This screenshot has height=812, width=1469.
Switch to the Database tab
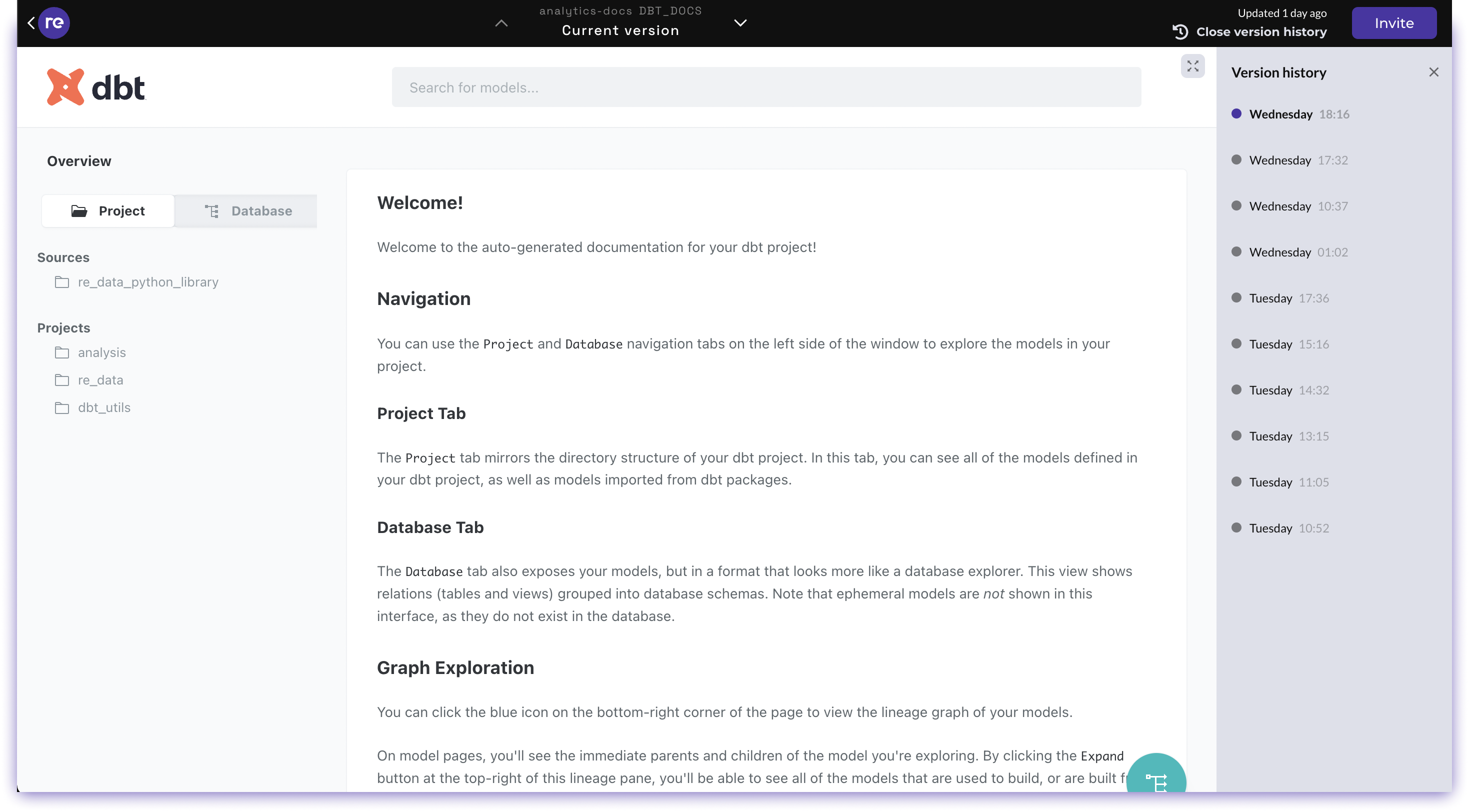tap(246, 211)
